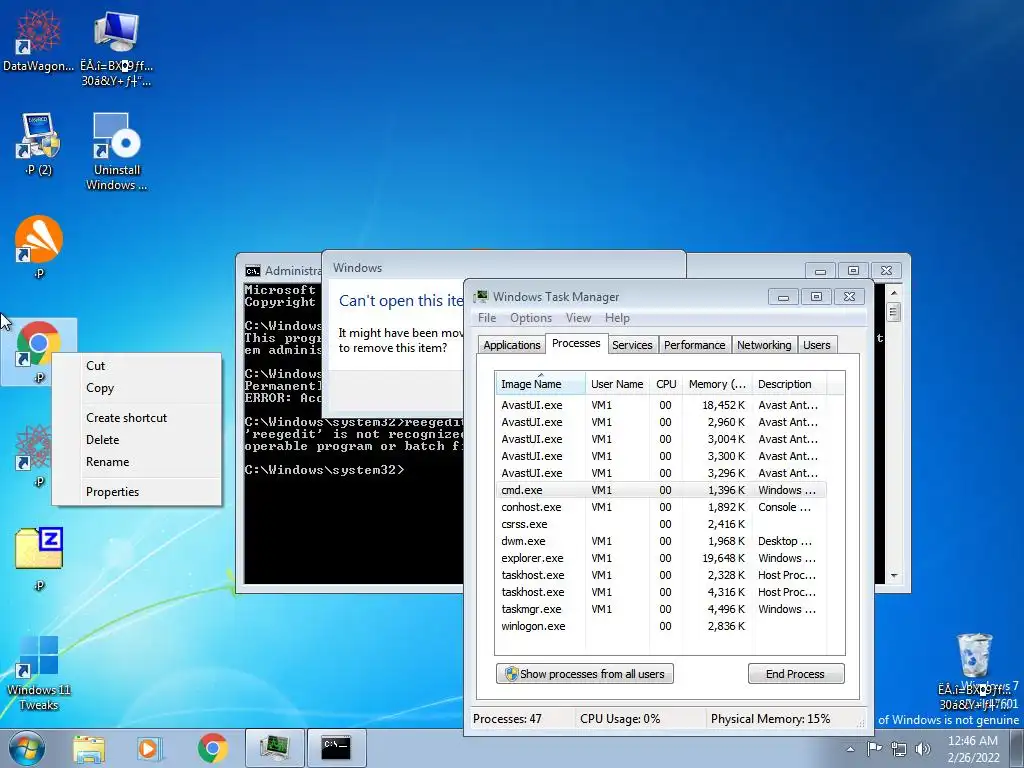Viewport: 1024px width, 768px height.
Task: Select the csrss.exe process row
Action: pyautogui.click(x=661, y=524)
